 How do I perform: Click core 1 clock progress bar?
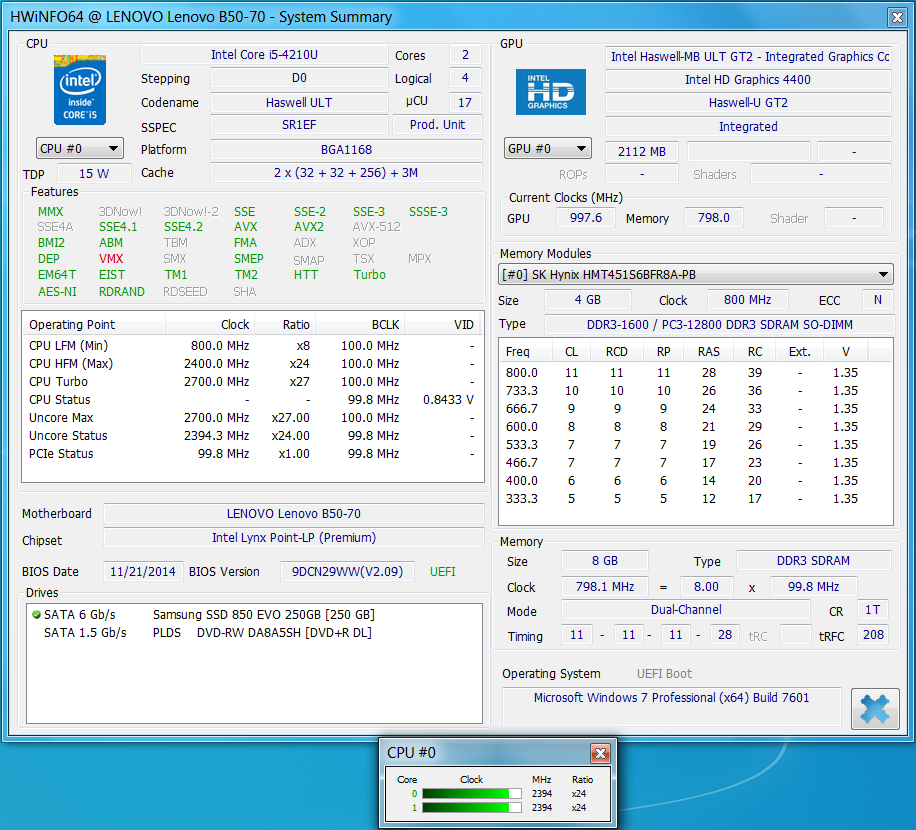pyautogui.click(x=471, y=808)
